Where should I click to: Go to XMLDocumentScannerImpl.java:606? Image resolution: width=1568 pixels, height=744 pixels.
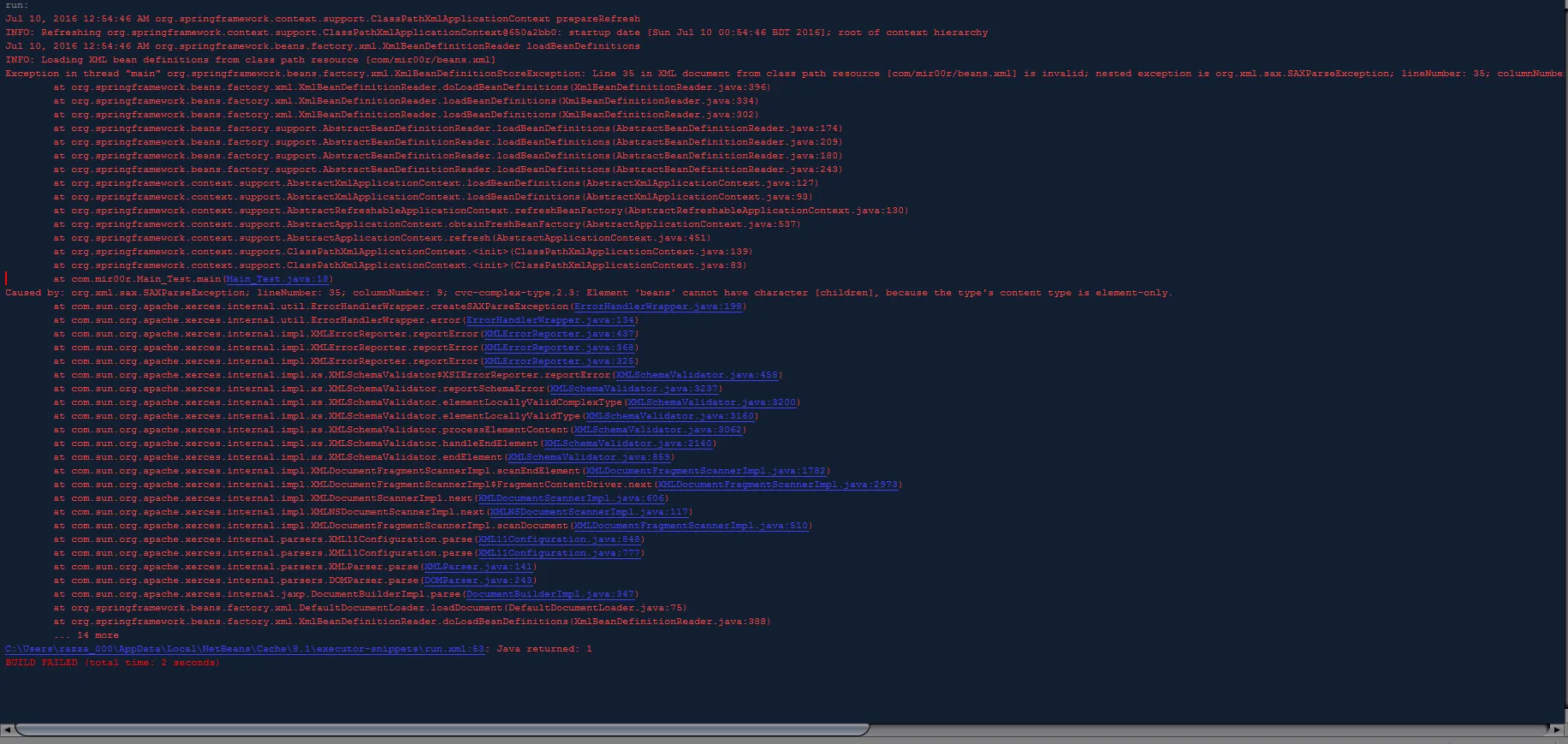571,498
